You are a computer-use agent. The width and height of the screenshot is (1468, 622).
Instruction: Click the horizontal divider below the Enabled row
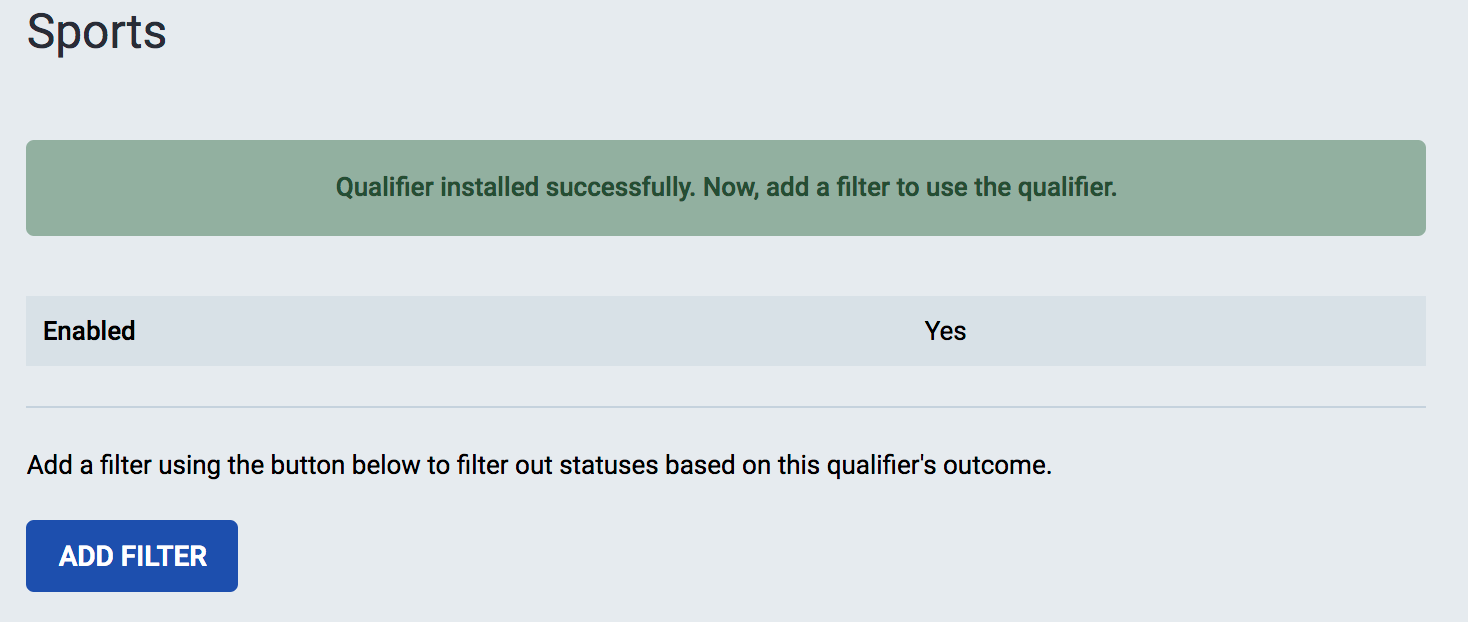click(725, 407)
